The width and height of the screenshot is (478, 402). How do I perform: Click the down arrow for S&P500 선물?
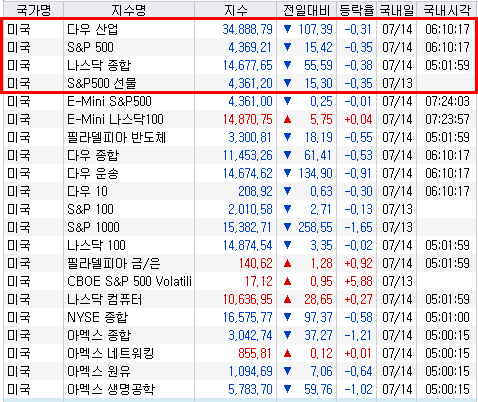tap(287, 83)
